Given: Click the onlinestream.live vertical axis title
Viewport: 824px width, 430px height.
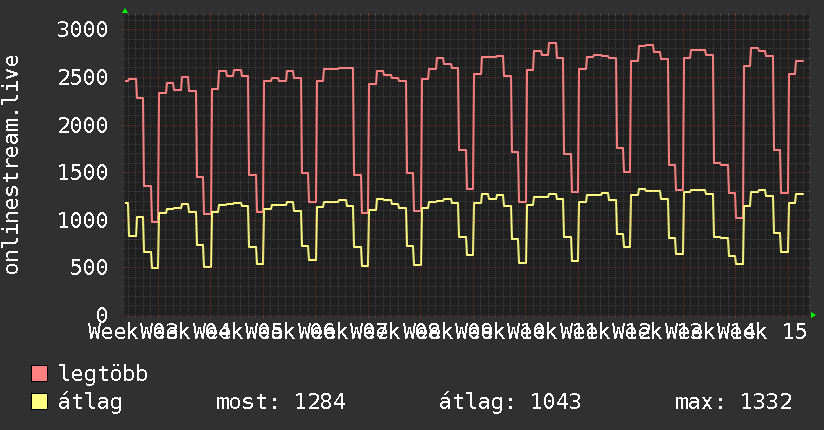Looking at the screenshot, I should (x=11, y=165).
